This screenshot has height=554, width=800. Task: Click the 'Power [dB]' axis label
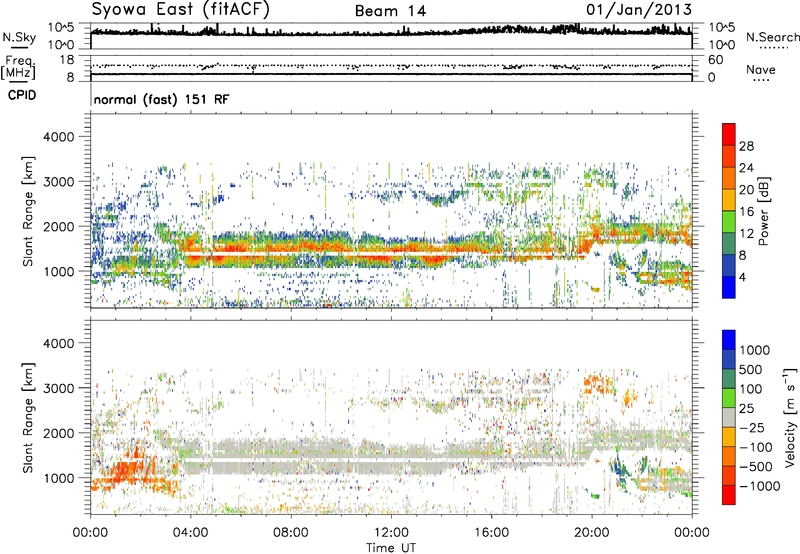764,211
